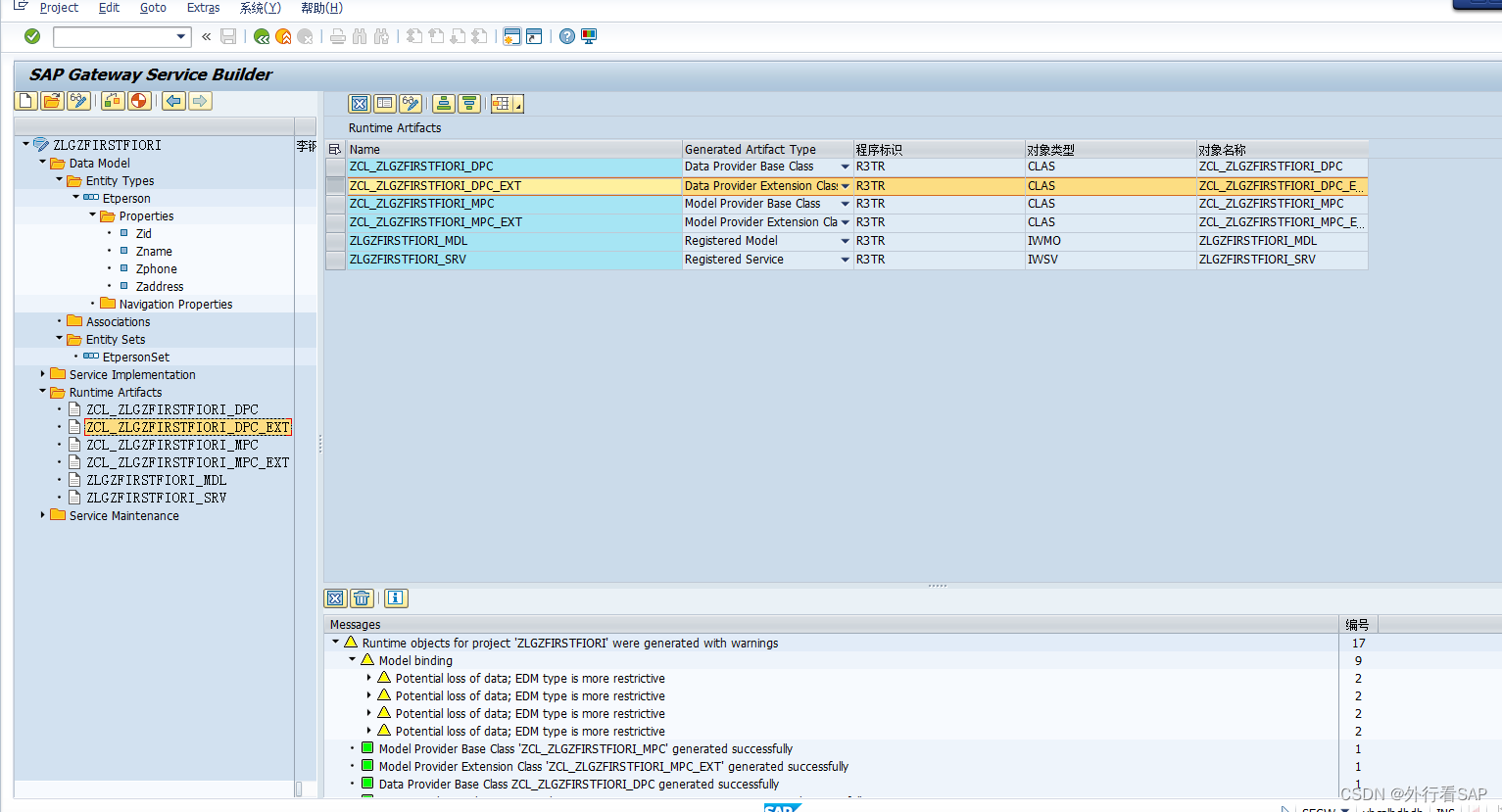The image size is (1502, 812).
Task: Open the 帮助(H) menu
Action: (x=321, y=8)
